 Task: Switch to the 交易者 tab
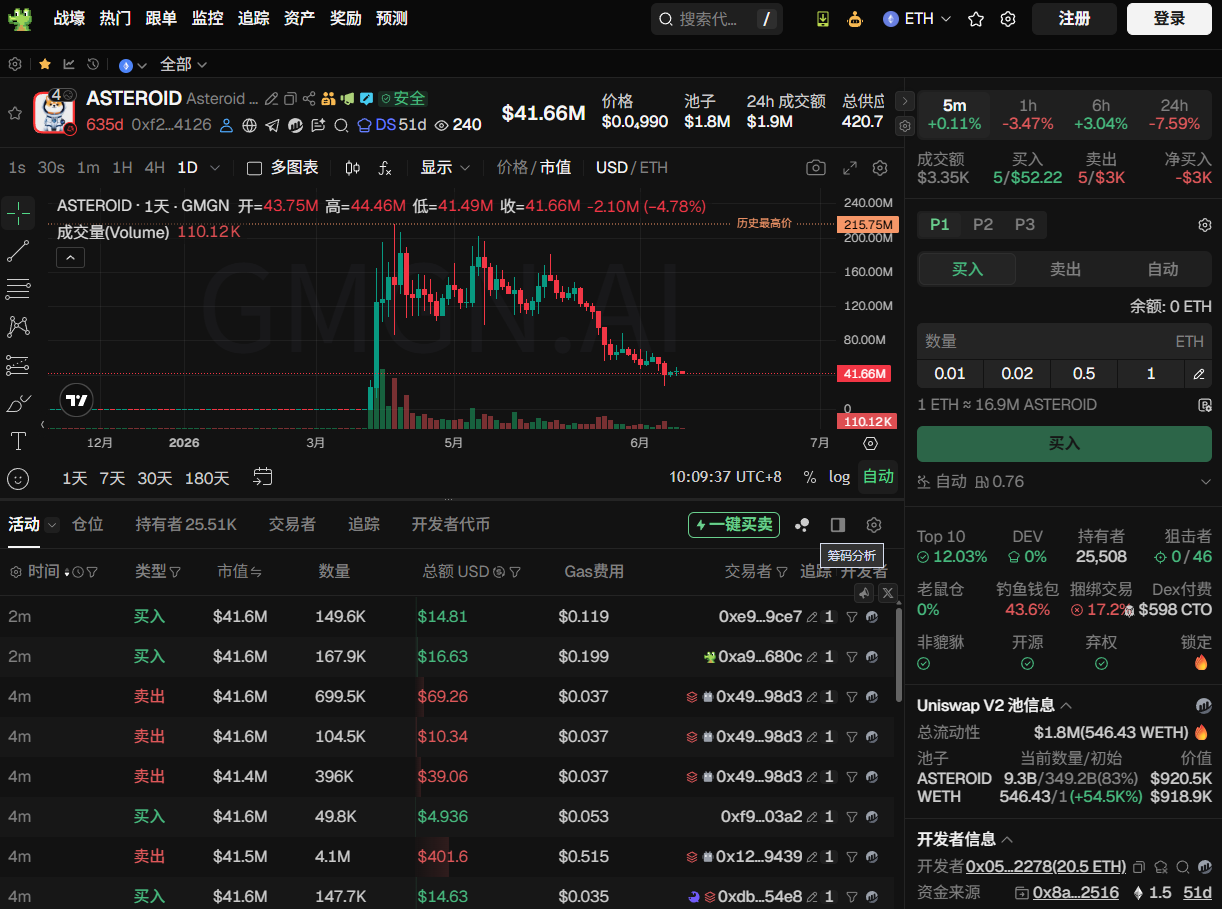point(292,524)
